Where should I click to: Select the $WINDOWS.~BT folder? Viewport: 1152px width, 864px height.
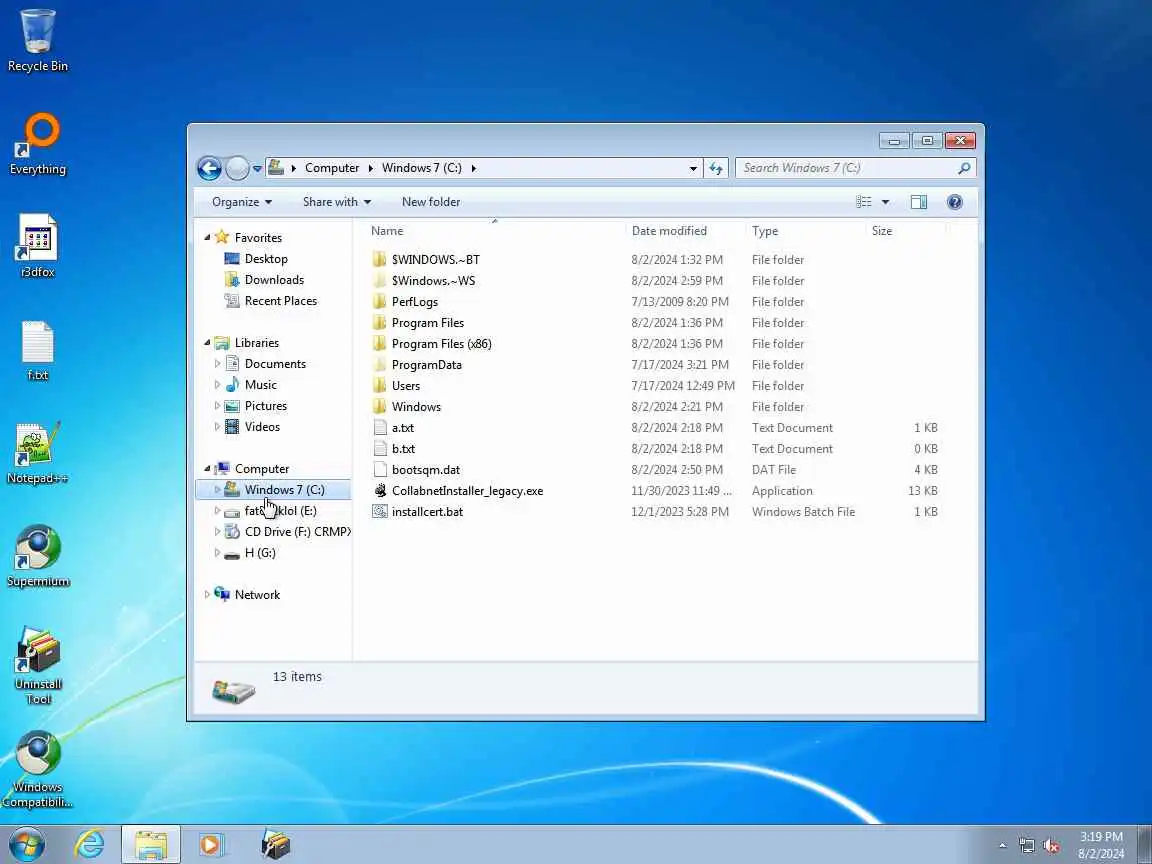[436, 259]
